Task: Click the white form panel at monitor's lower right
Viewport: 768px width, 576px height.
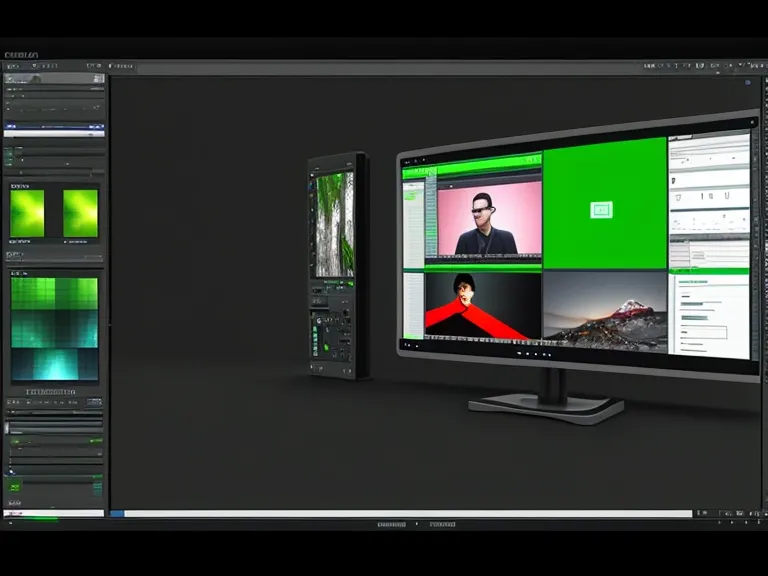Action: coord(709,316)
